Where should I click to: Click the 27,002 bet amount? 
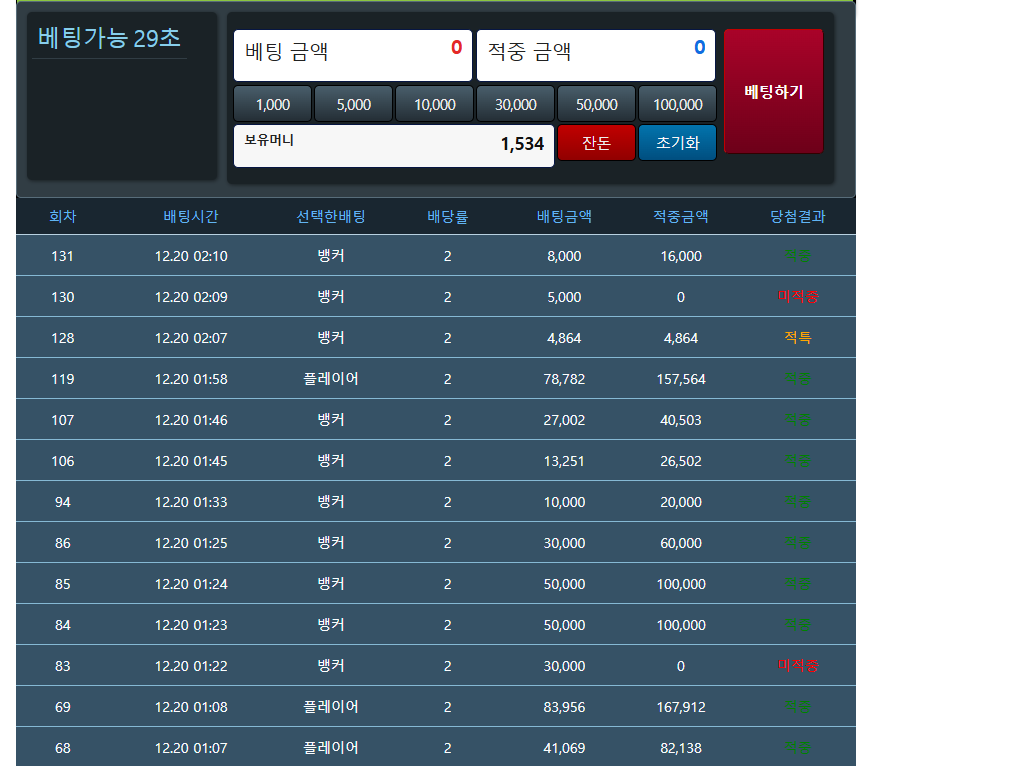pyautogui.click(x=564, y=420)
